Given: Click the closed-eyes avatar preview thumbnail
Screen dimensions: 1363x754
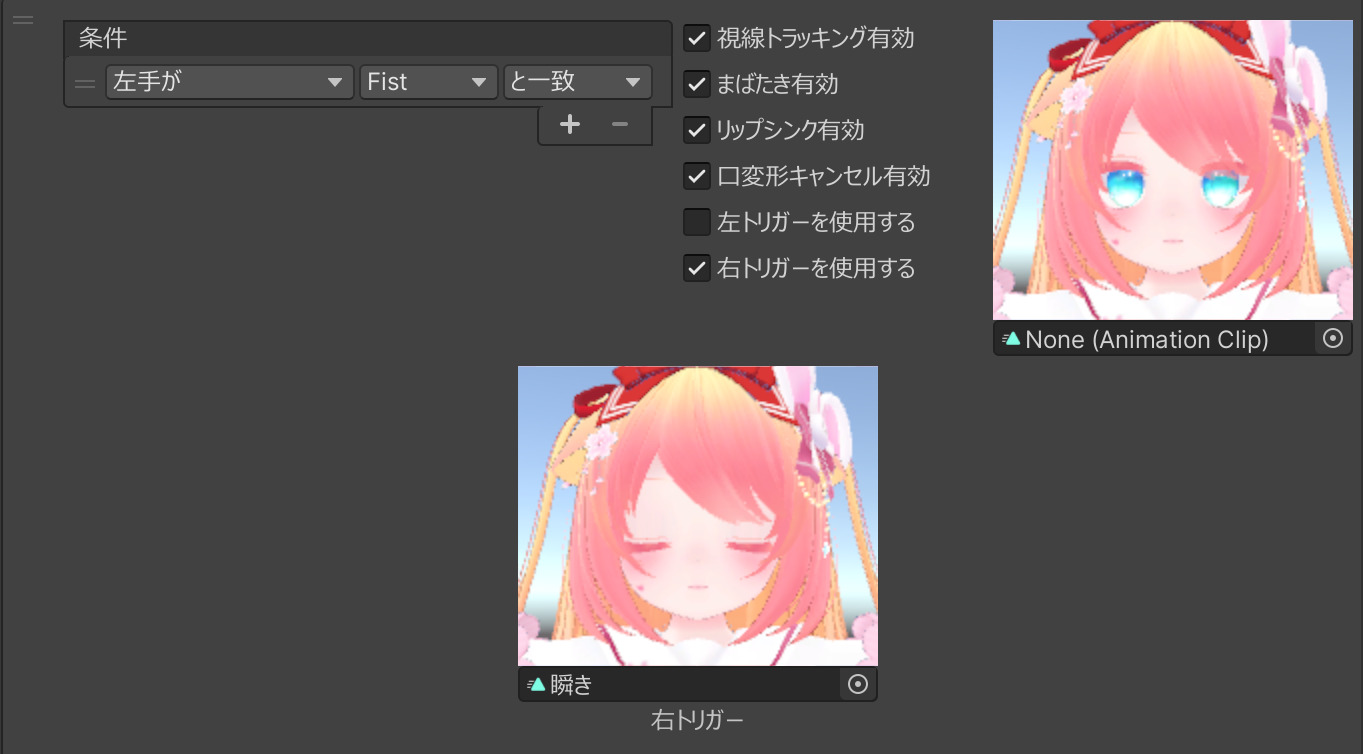Looking at the screenshot, I should click(x=698, y=516).
